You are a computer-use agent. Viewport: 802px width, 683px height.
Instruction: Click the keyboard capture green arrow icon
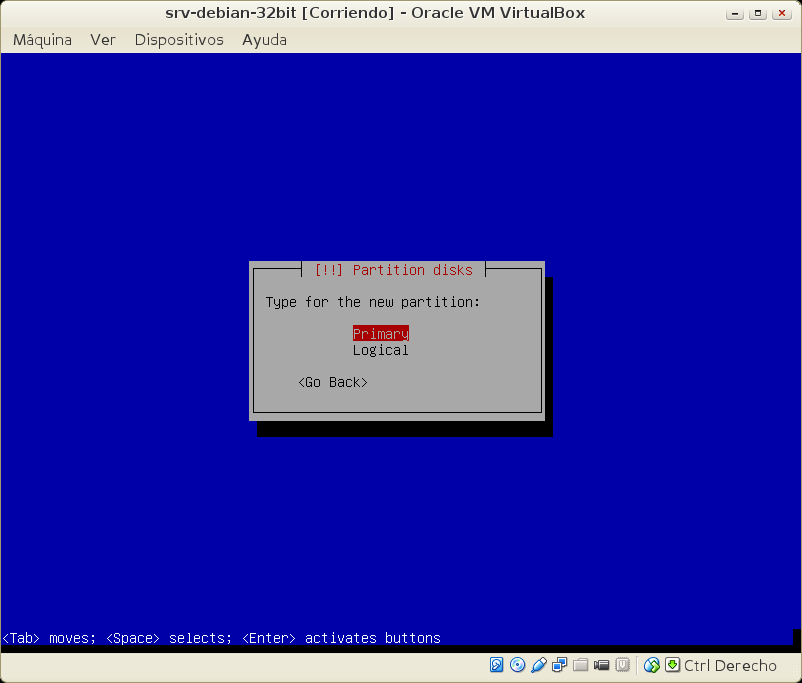(x=672, y=665)
